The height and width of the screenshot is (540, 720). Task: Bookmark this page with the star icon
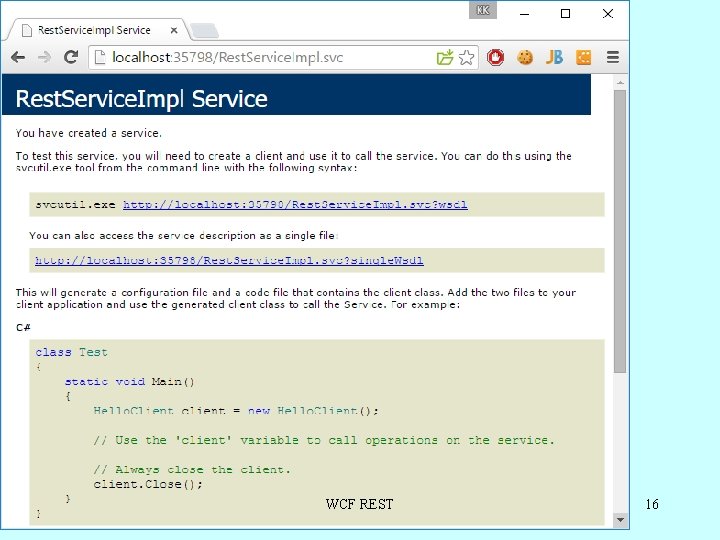(x=466, y=57)
